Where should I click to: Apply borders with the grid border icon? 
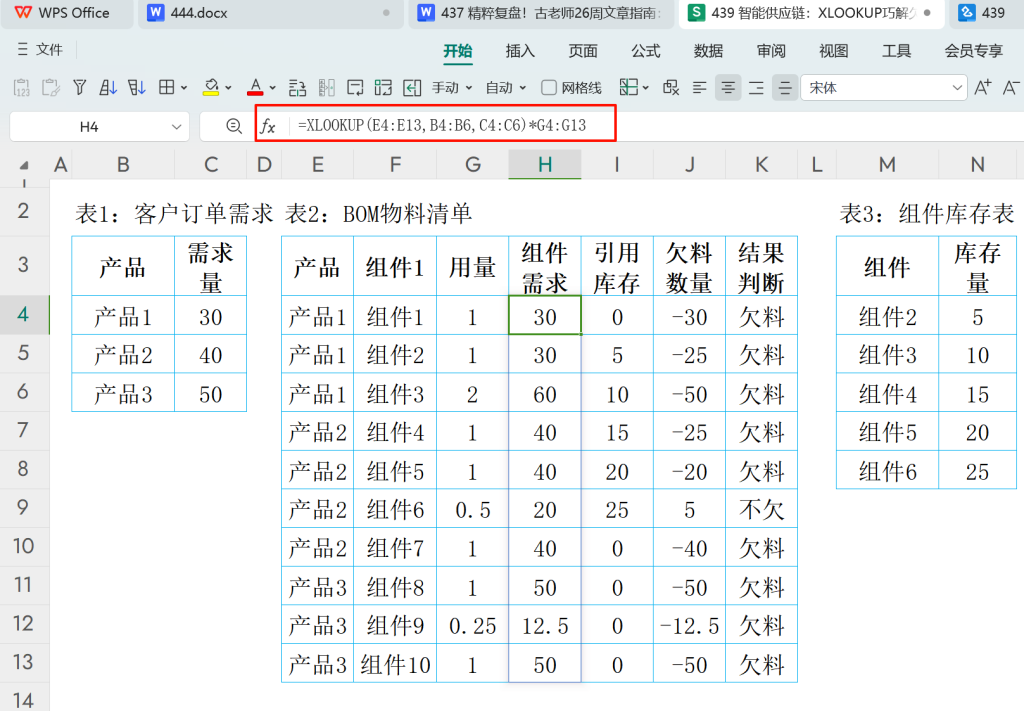(x=167, y=87)
